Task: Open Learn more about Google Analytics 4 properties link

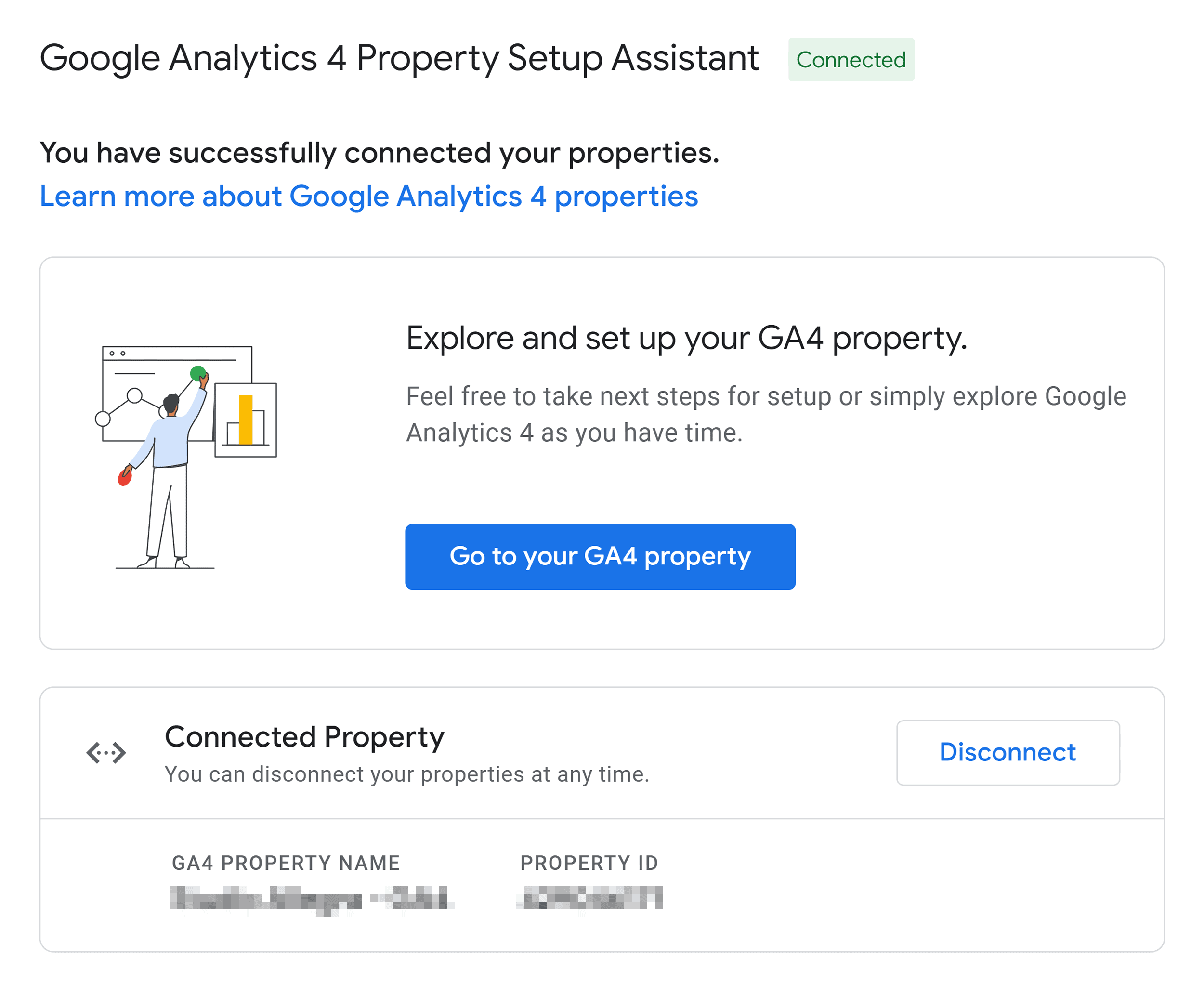Action: click(368, 197)
